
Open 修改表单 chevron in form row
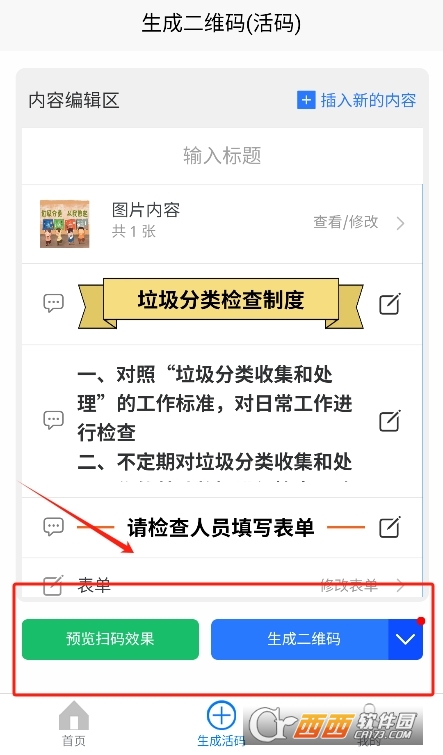click(400, 586)
